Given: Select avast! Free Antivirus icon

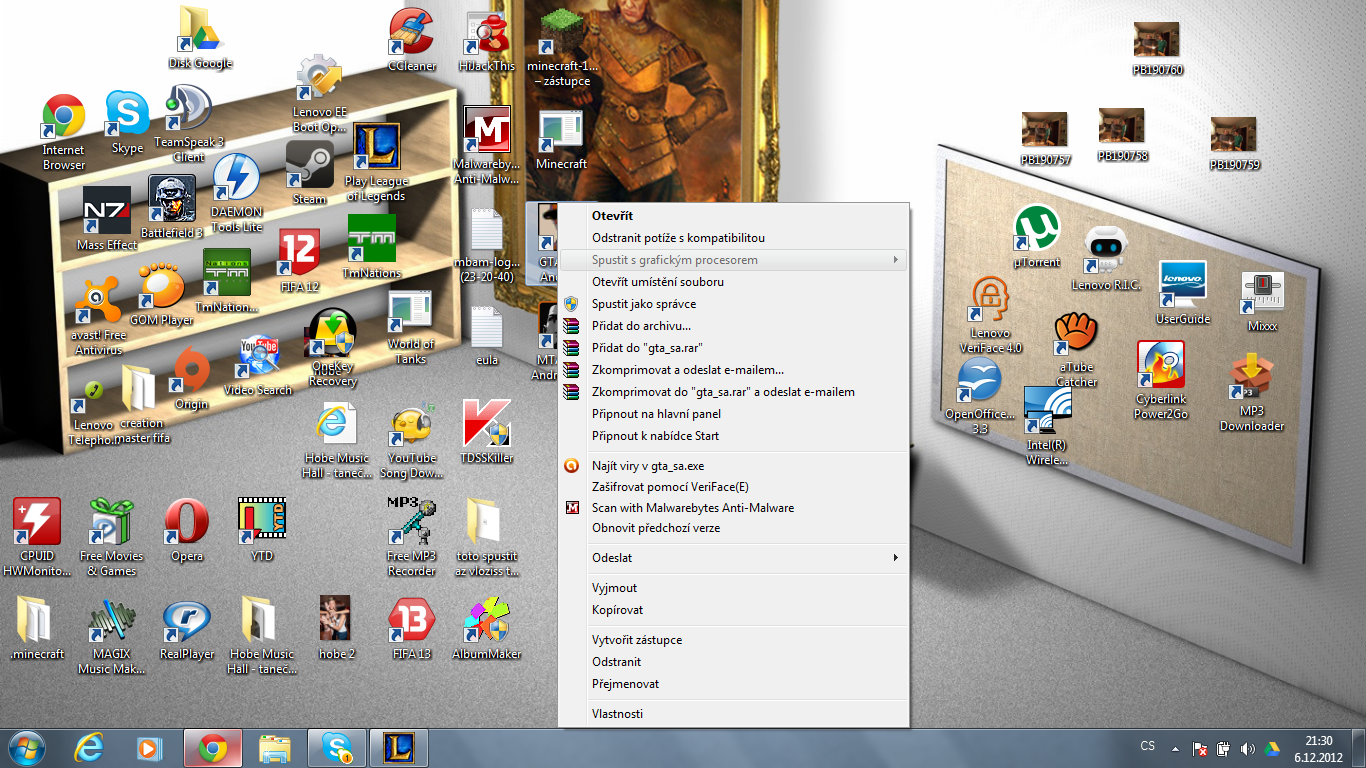Looking at the screenshot, I should (99, 315).
